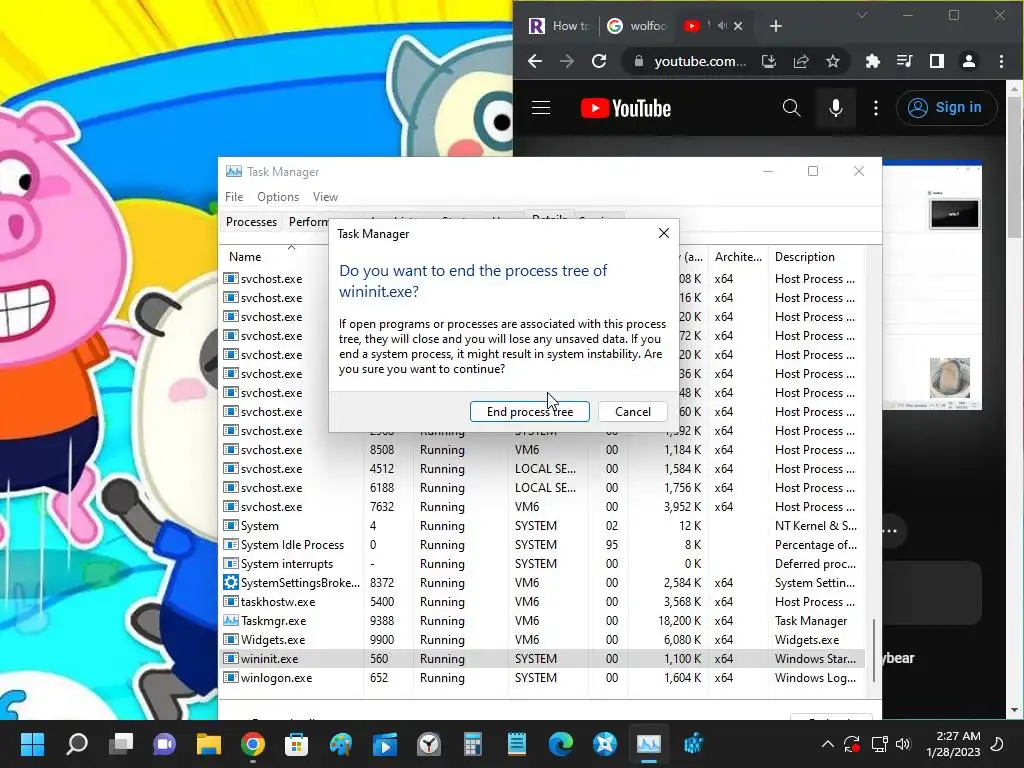Click the 18,200 K memory value
The height and width of the screenshot is (768, 1024).
679,621
